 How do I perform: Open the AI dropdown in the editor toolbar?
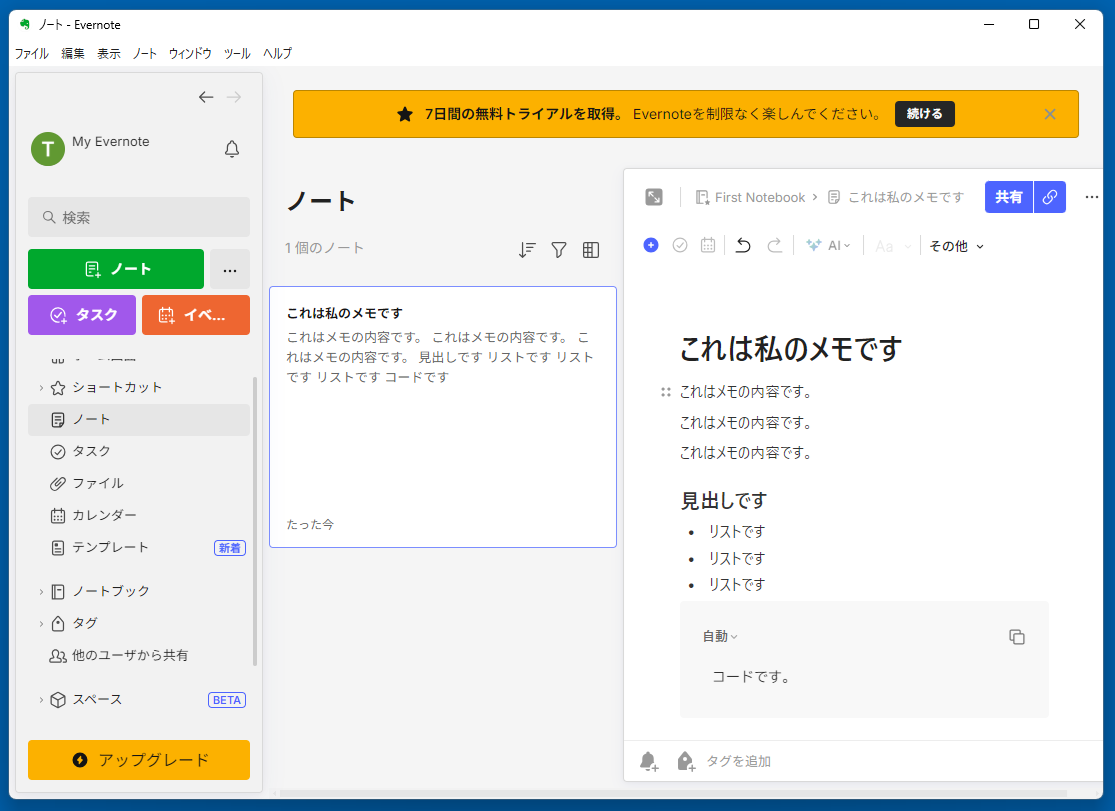click(x=828, y=245)
